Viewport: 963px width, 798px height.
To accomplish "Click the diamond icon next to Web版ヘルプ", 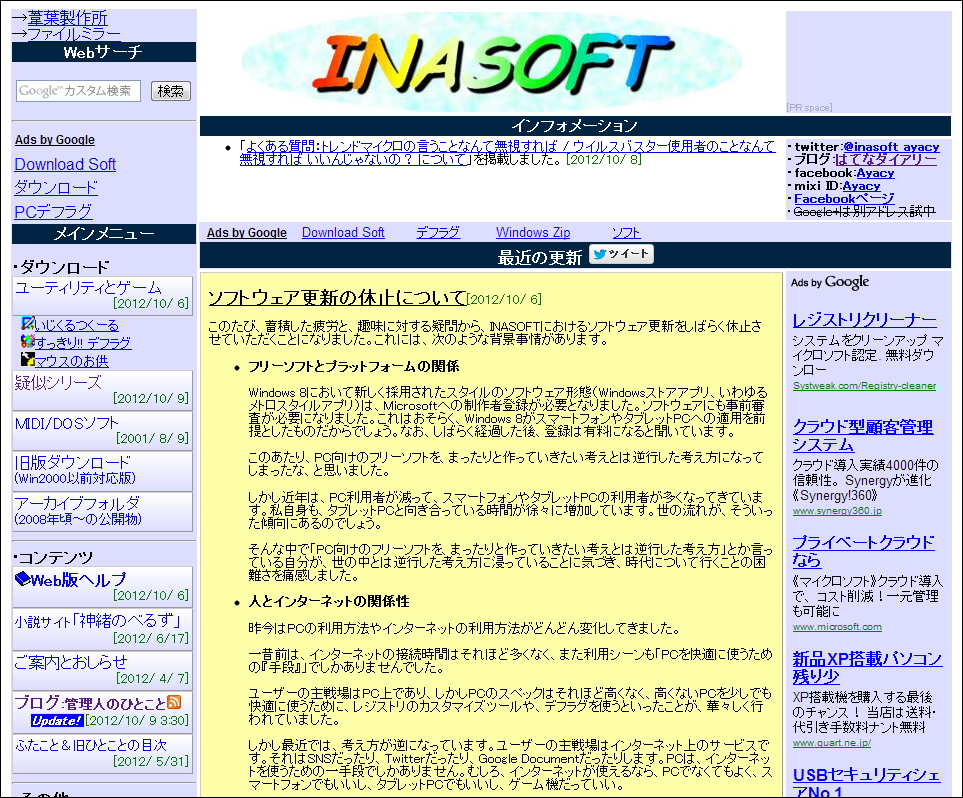I will 21,579.
